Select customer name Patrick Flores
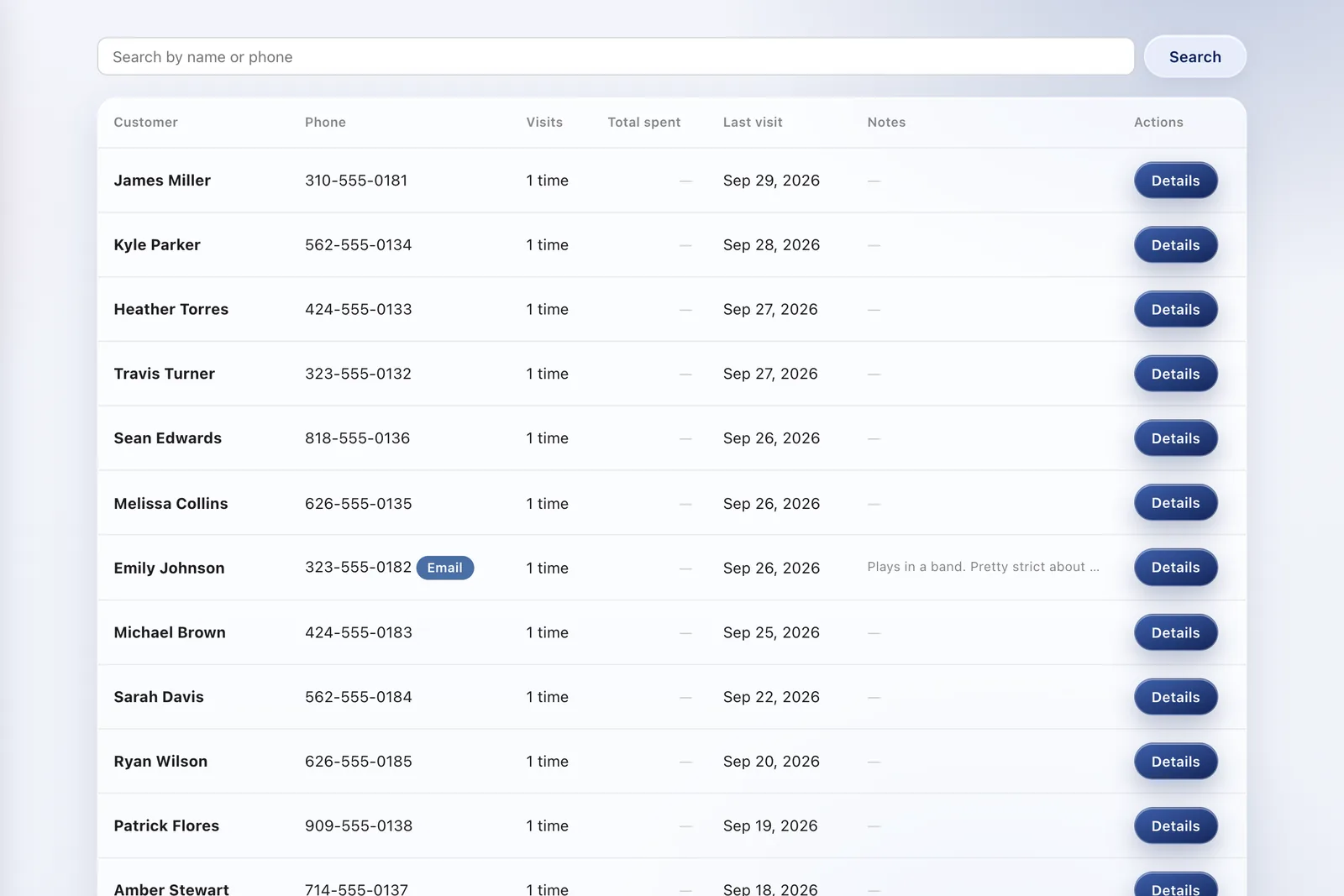1344x896 pixels. (166, 826)
